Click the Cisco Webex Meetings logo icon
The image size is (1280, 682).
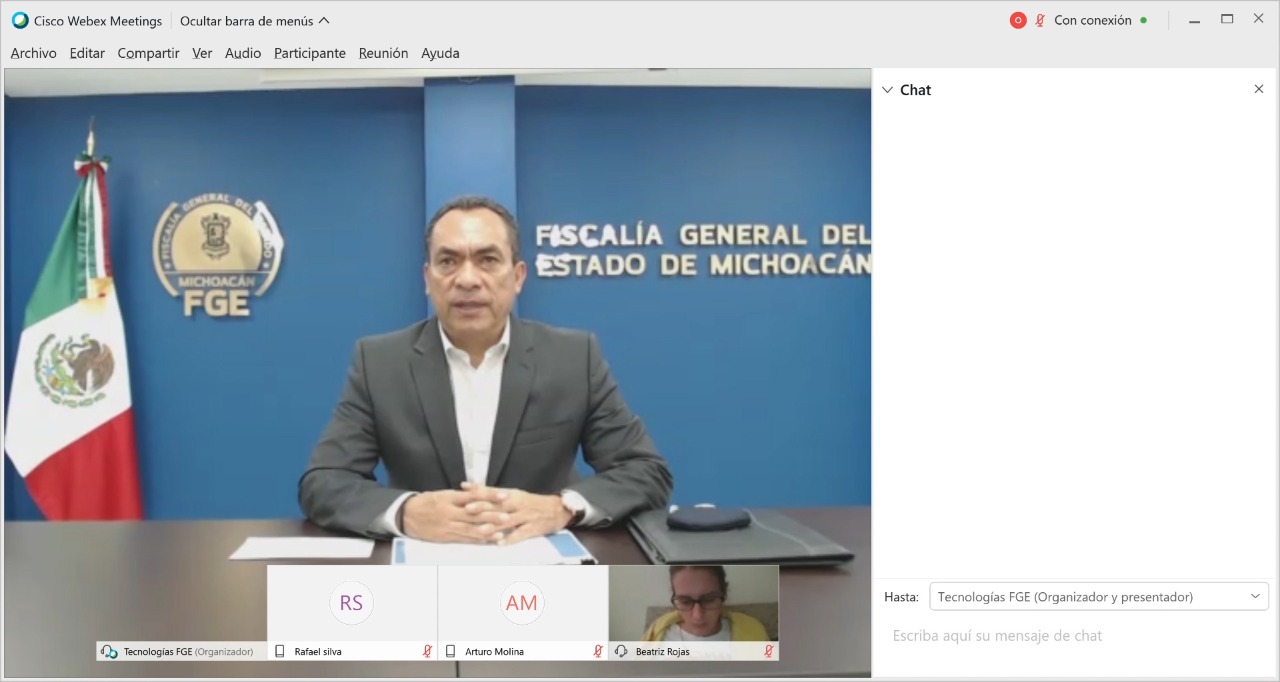(20, 20)
